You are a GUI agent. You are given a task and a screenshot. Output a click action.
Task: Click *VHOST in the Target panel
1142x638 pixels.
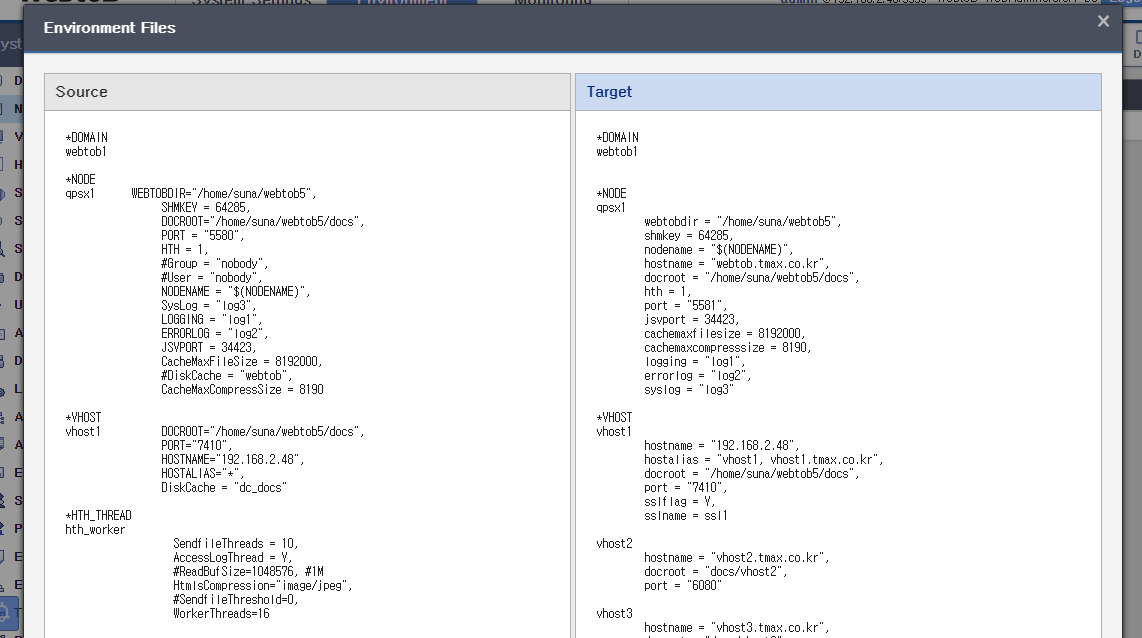coord(615,417)
